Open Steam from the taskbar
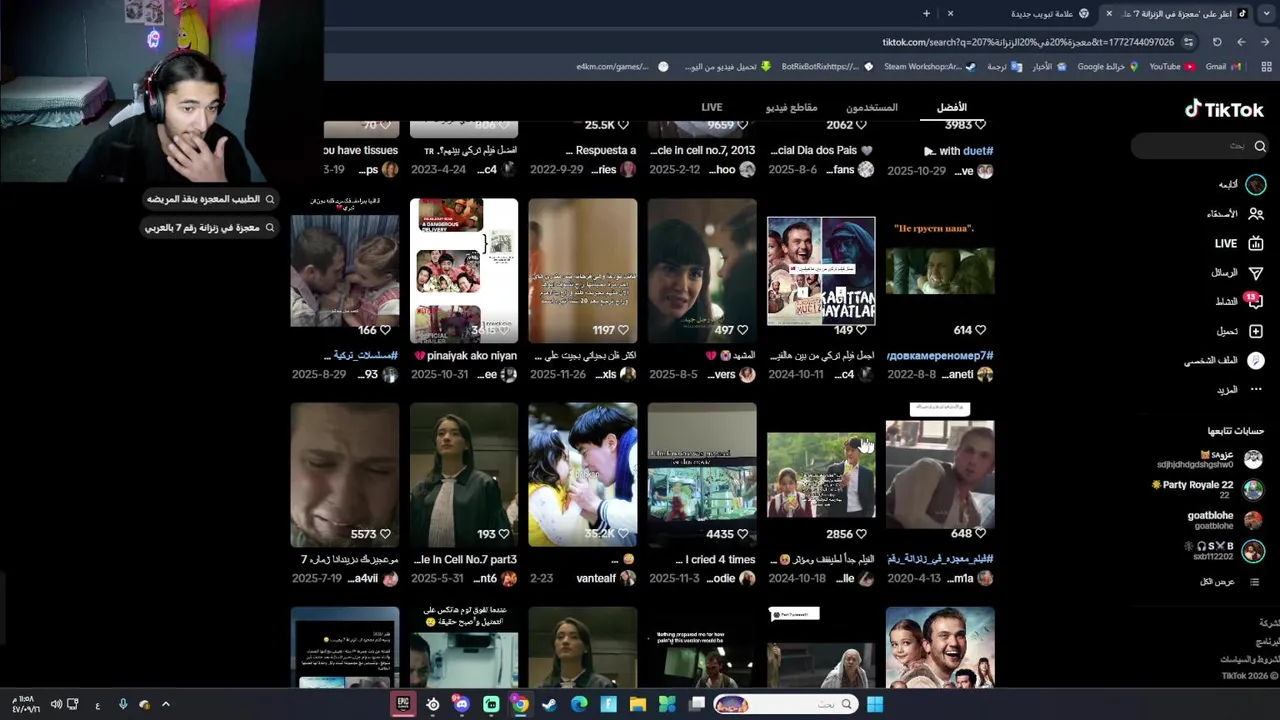Image resolution: width=1280 pixels, height=720 pixels. click(549, 704)
